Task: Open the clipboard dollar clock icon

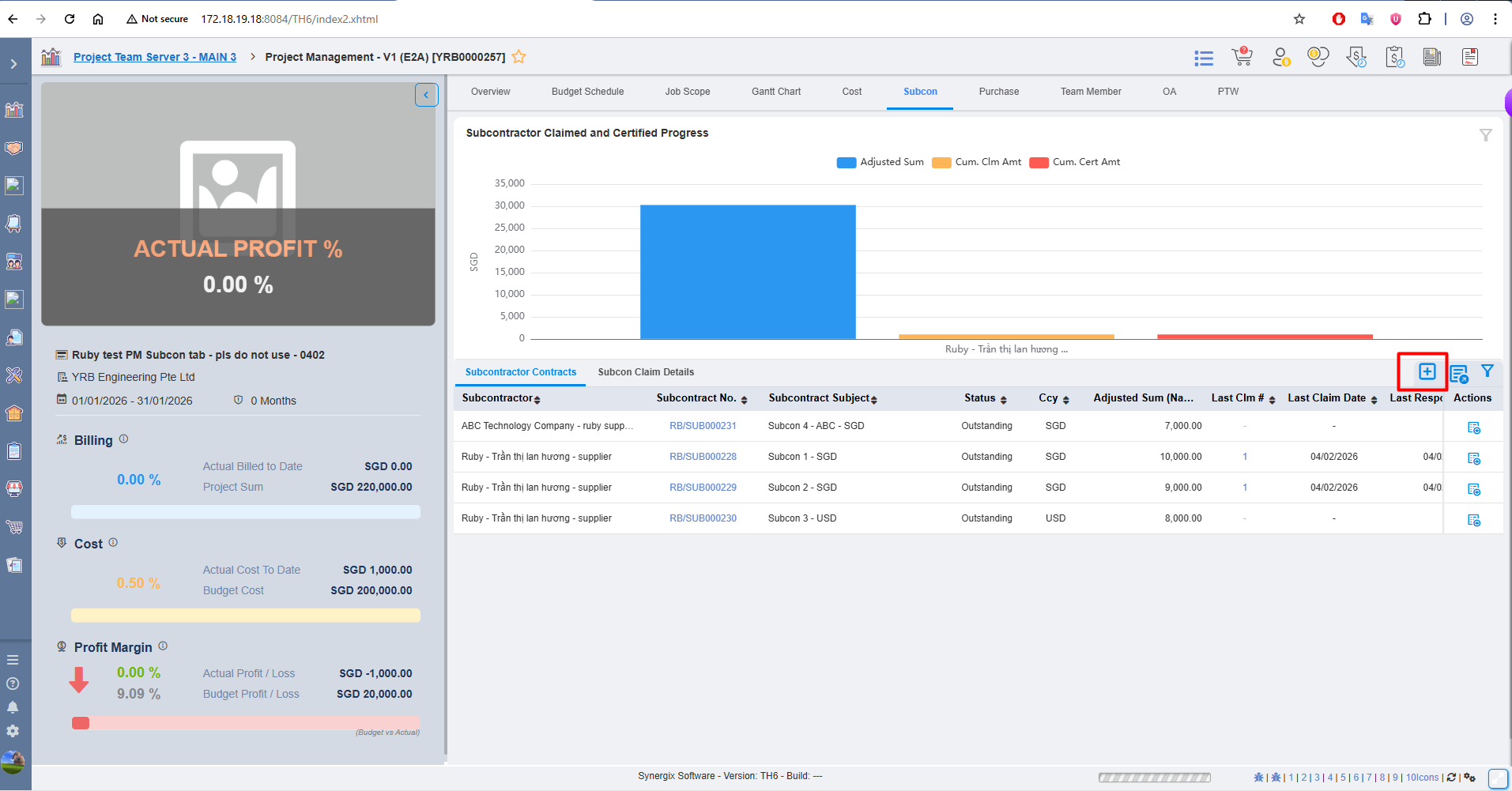Action: coord(1394,57)
